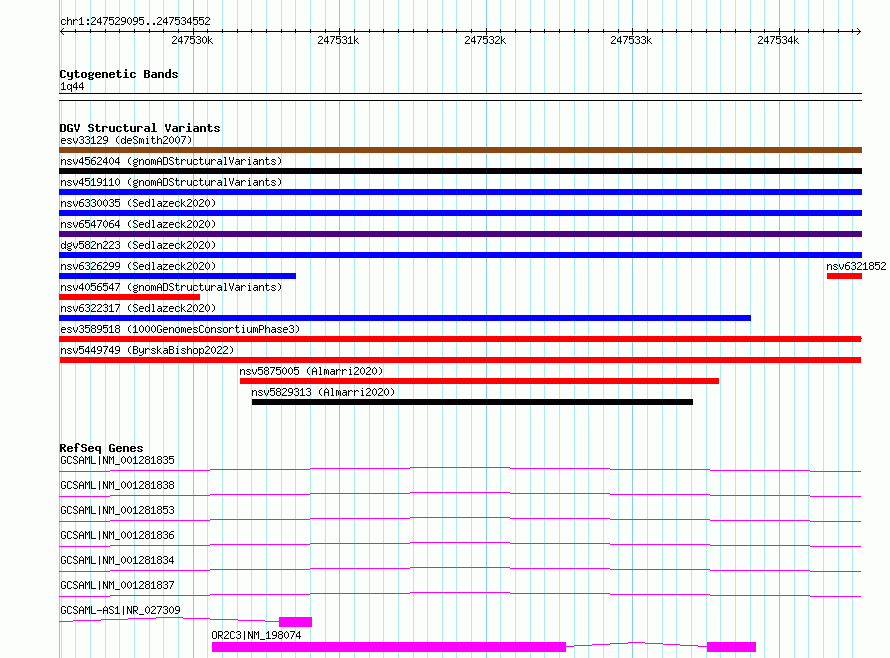The image size is (890, 658).
Task: Select the GCSAML|NM_001281853 transcript label
Action: [117, 510]
